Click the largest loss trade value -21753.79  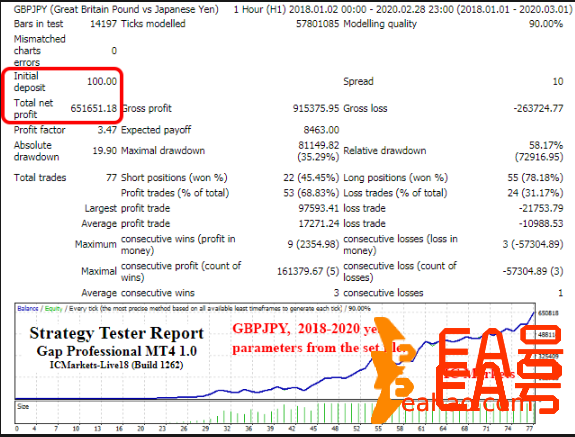pos(541,209)
